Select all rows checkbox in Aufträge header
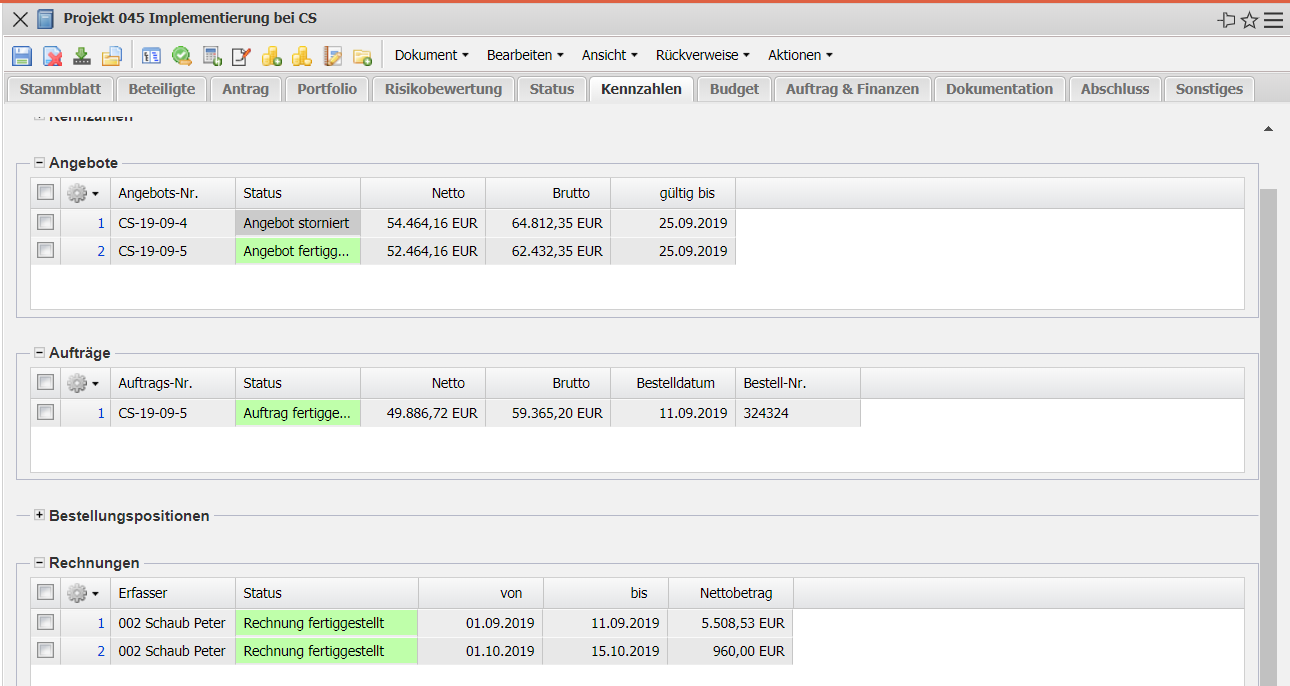1290x686 pixels. (x=45, y=382)
